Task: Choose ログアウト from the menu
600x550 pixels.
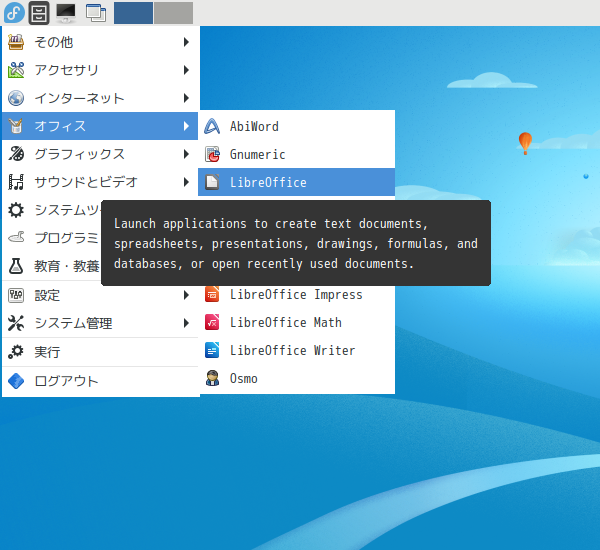Action: tap(100, 381)
